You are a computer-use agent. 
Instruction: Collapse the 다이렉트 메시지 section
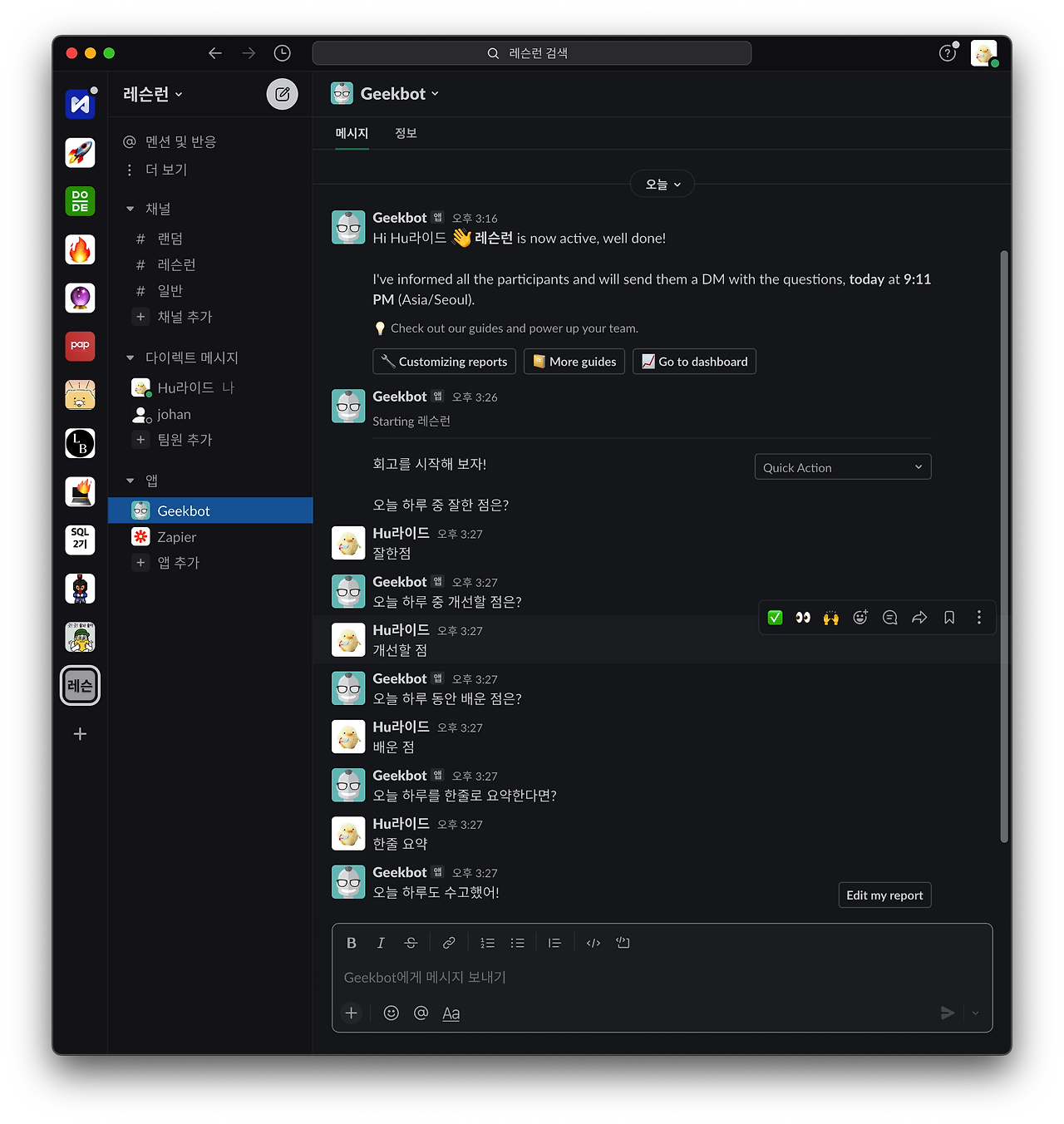click(x=131, y=357)
